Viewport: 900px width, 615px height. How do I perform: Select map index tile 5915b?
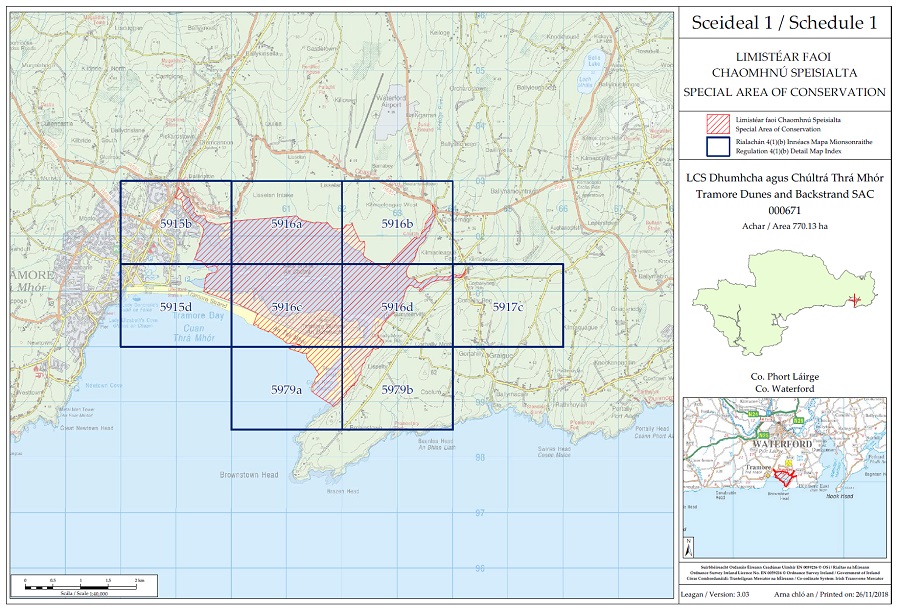pos(175,224)
